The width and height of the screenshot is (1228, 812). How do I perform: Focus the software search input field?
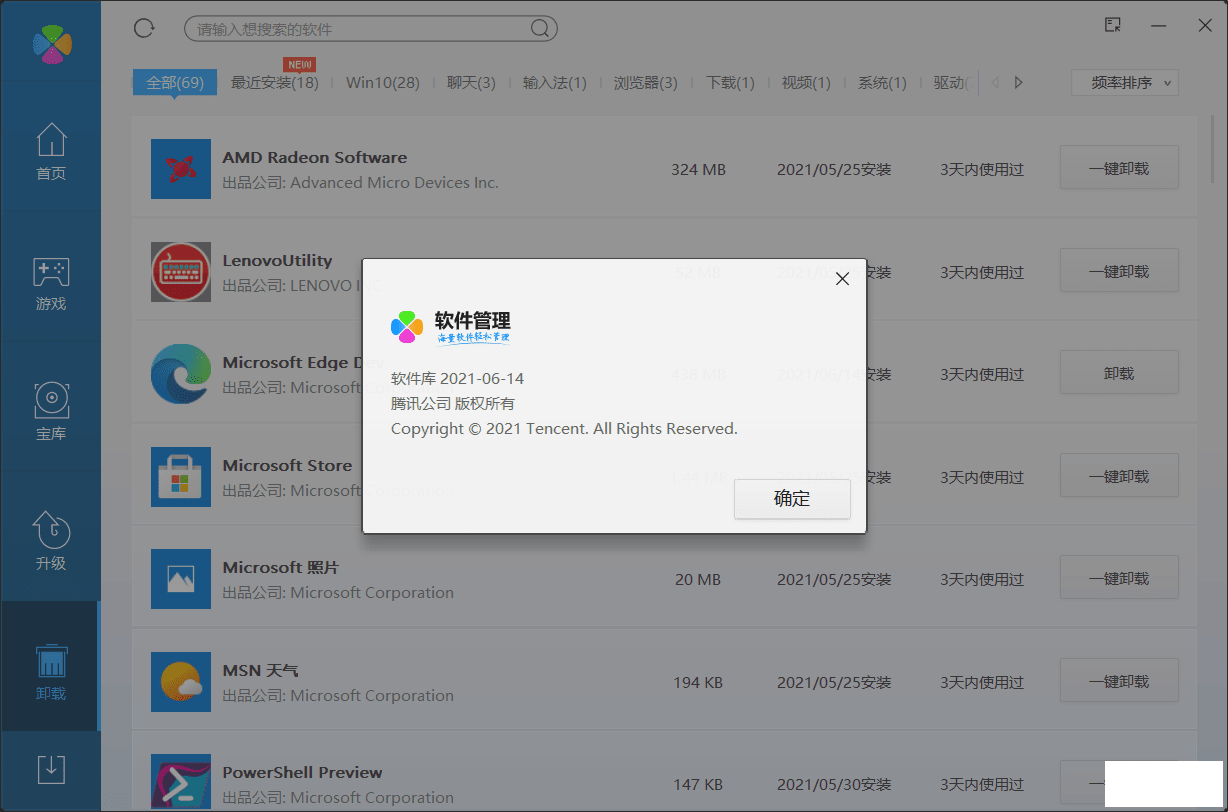tap(371, 29)
